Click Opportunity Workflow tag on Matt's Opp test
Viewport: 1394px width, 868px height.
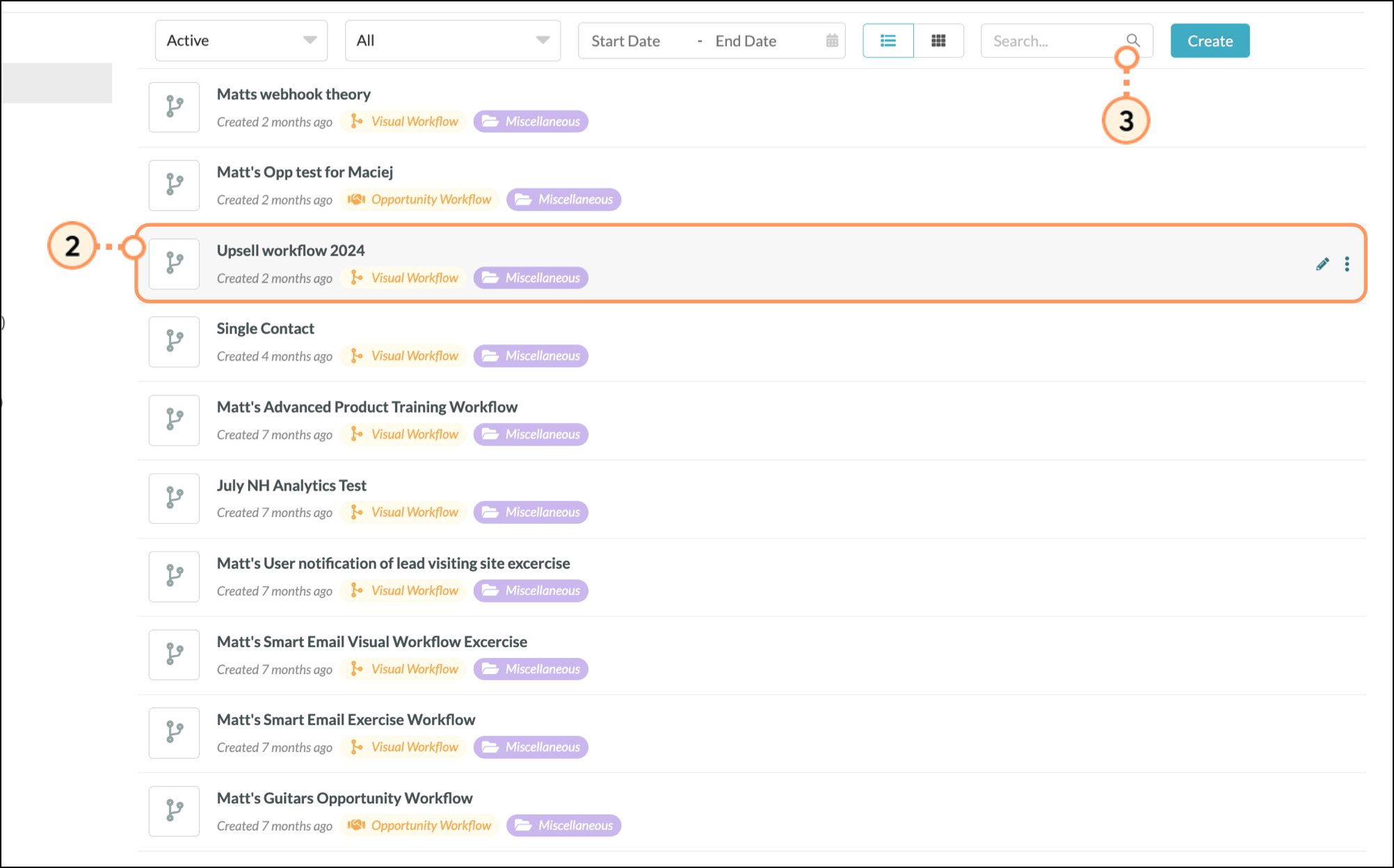[422, 200]
